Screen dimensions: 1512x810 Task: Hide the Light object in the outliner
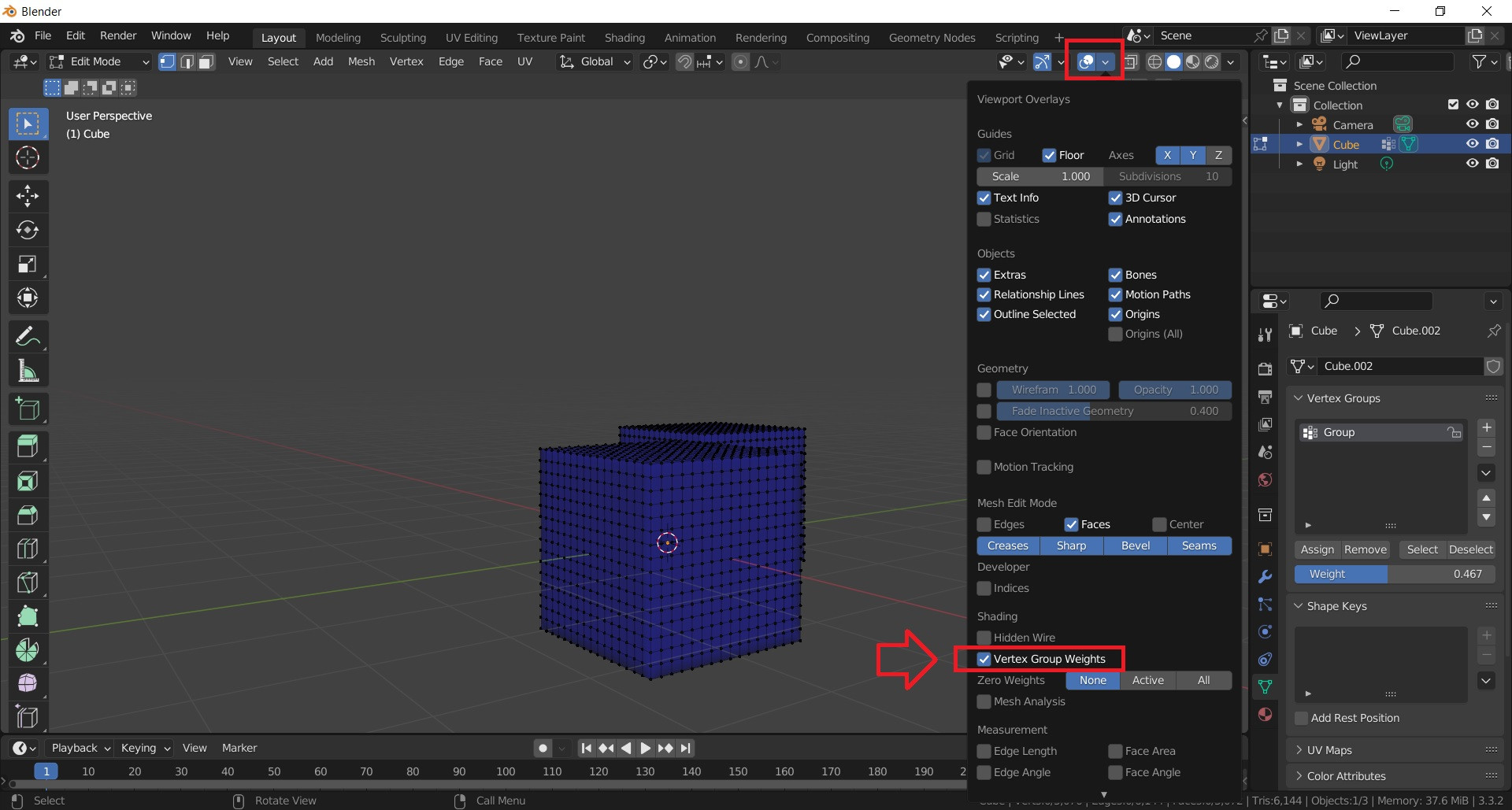(x=1472, y=163)
